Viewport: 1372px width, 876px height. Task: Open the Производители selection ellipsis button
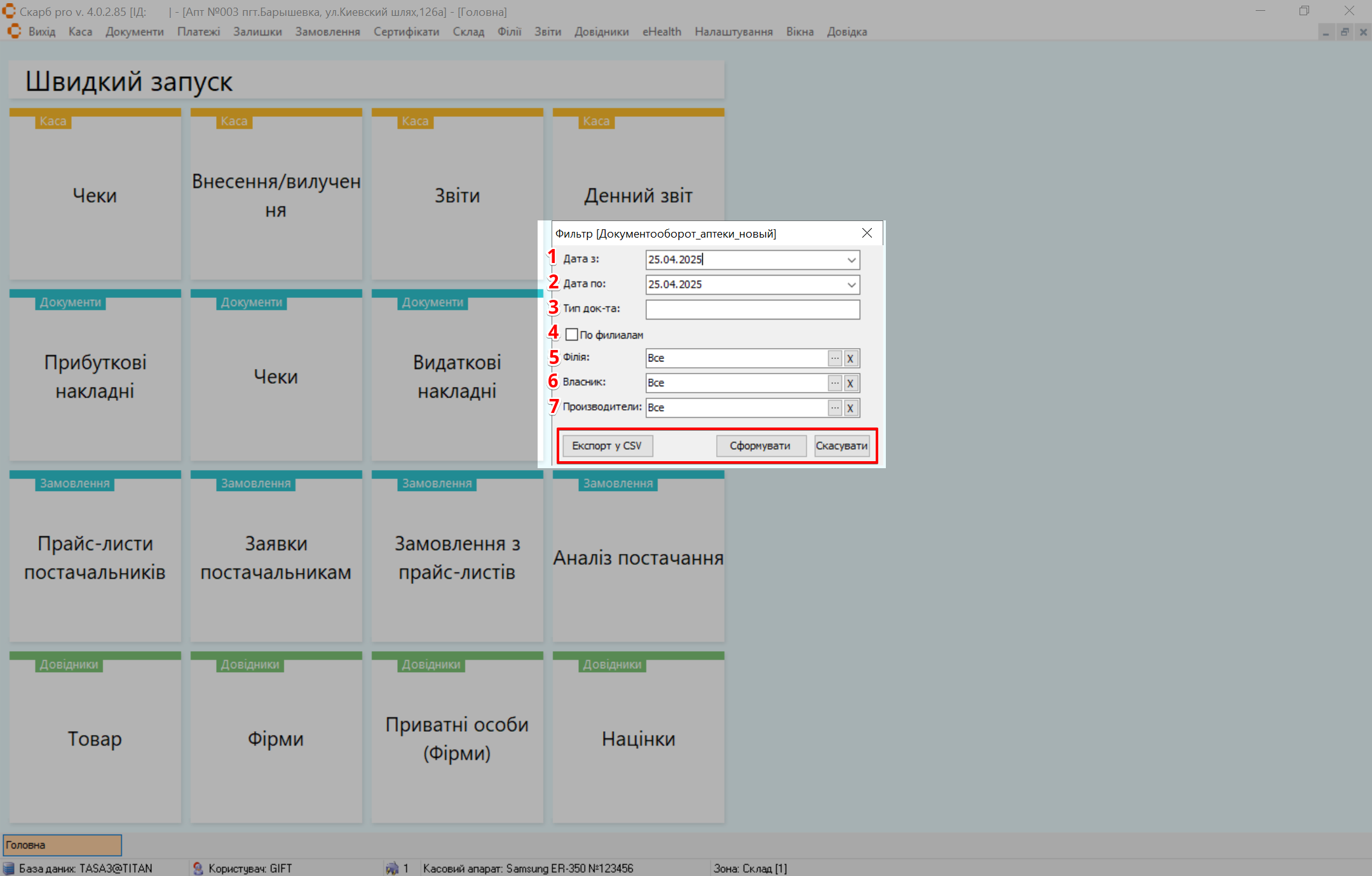[x=834, y=408]
